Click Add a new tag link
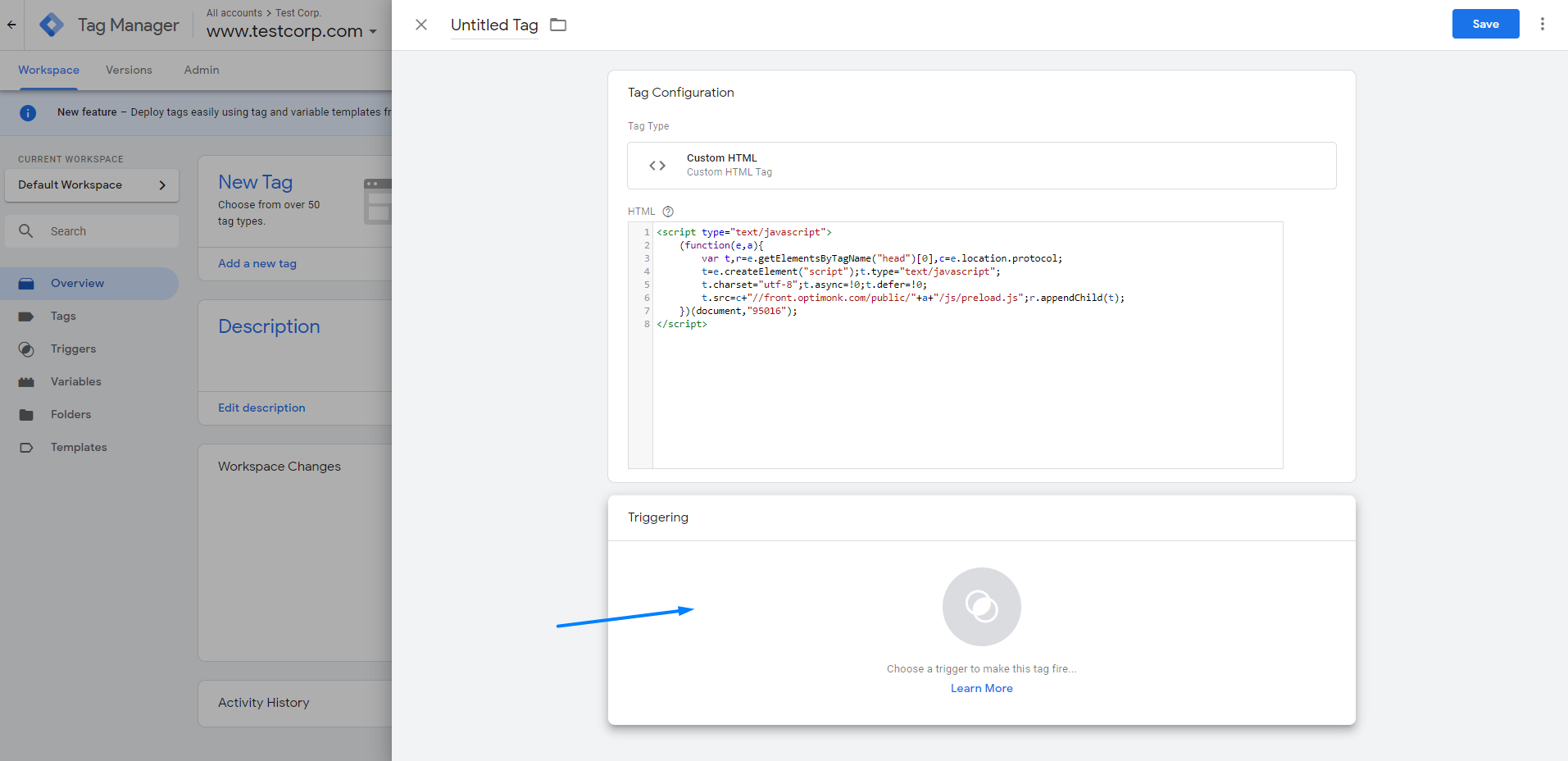Screen dimensions: 1568x761 pos(257,263)
